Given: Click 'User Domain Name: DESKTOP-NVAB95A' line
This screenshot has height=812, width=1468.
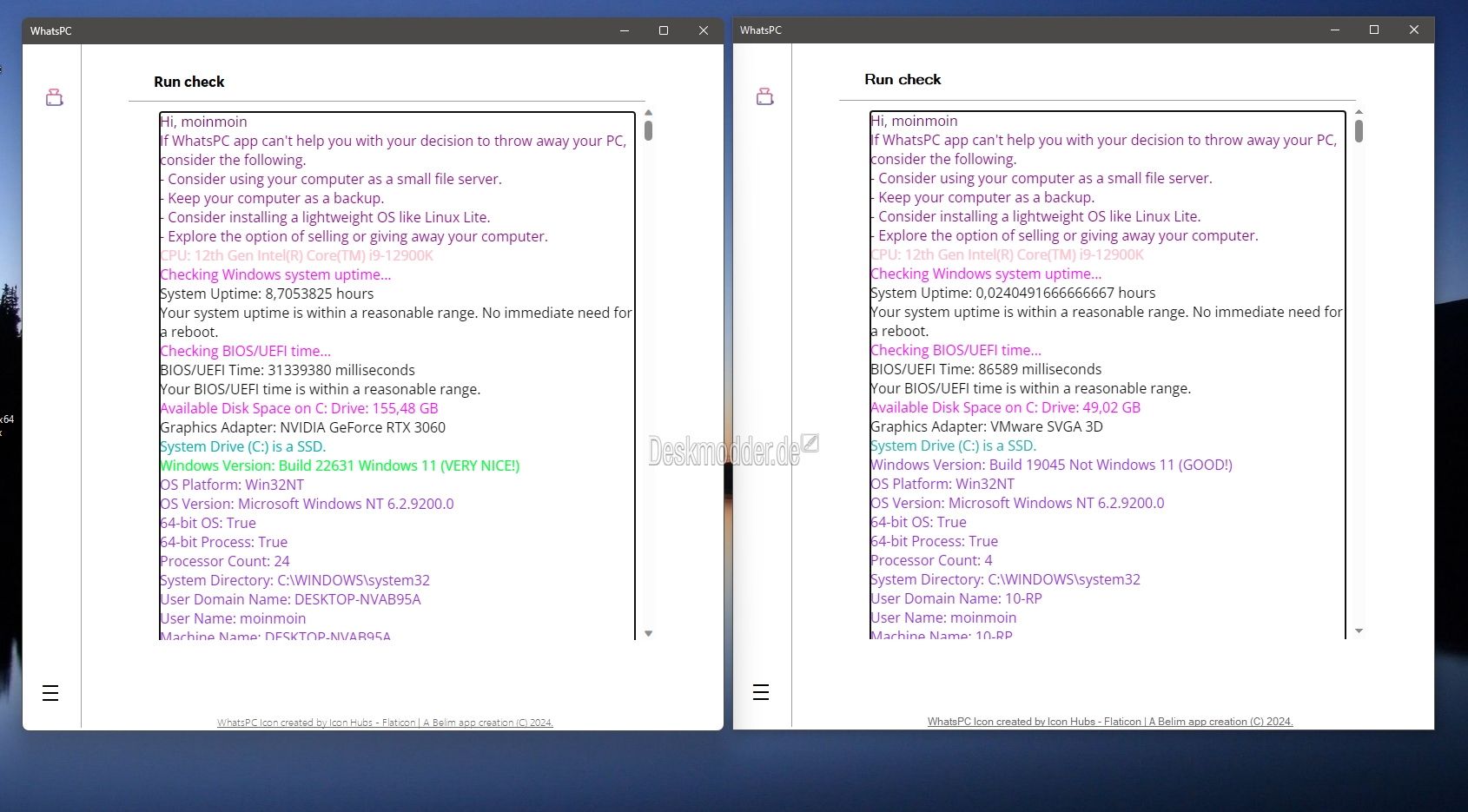Looking at the screenshot, I should 290,599.
